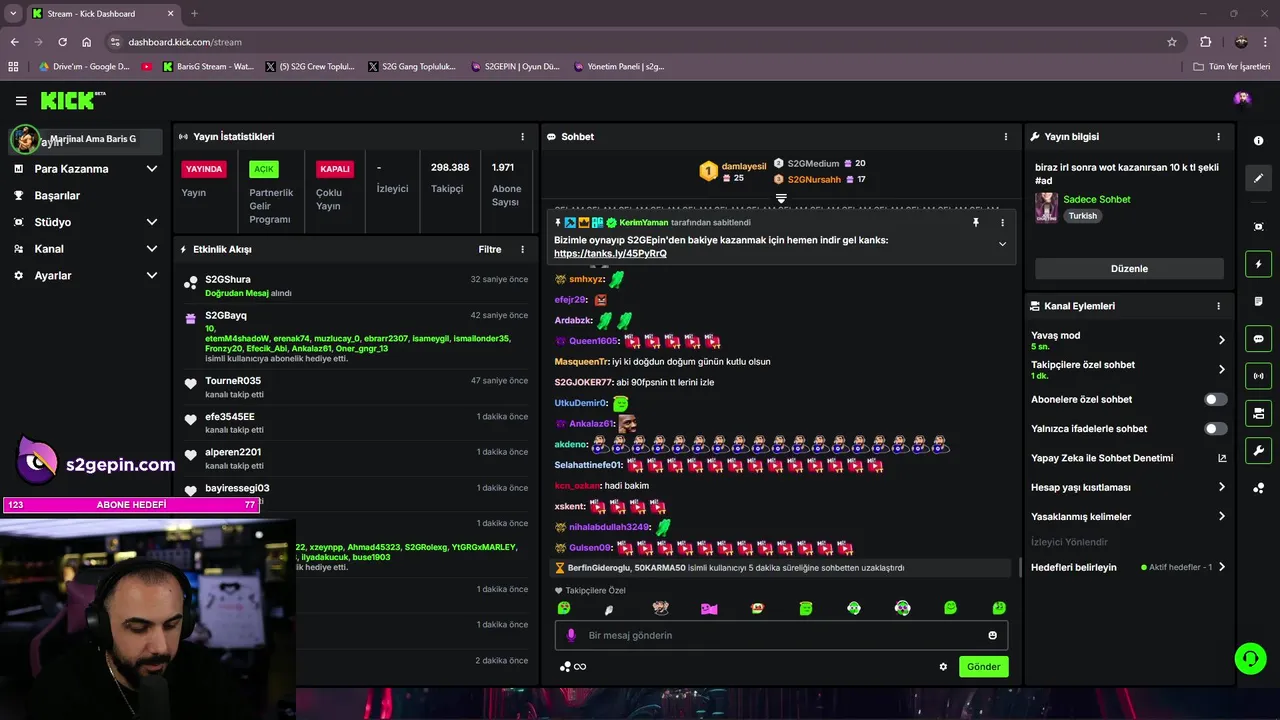The image size is (1280, 720).
Task: Open the account avatar menu in Kick header
Action: pyautogui.click(x=1242, y=98)
